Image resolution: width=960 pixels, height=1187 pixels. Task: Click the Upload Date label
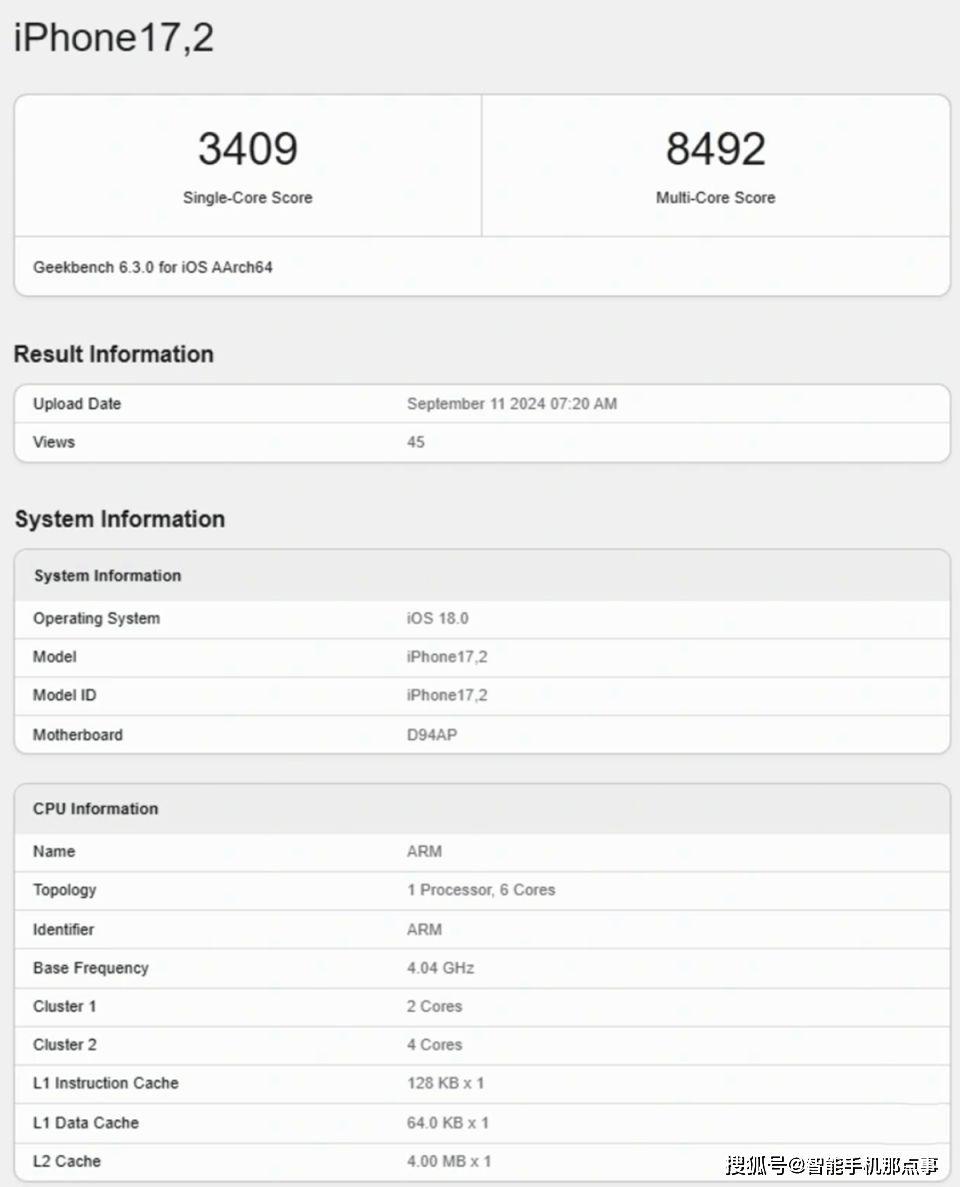tap(77, 403)
